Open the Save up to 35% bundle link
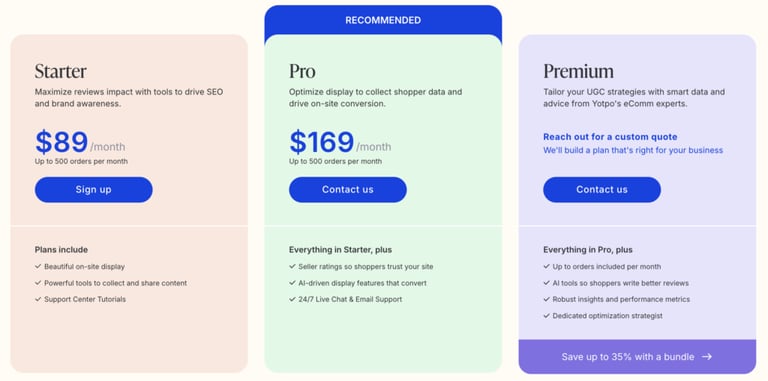 pos(637,357)
